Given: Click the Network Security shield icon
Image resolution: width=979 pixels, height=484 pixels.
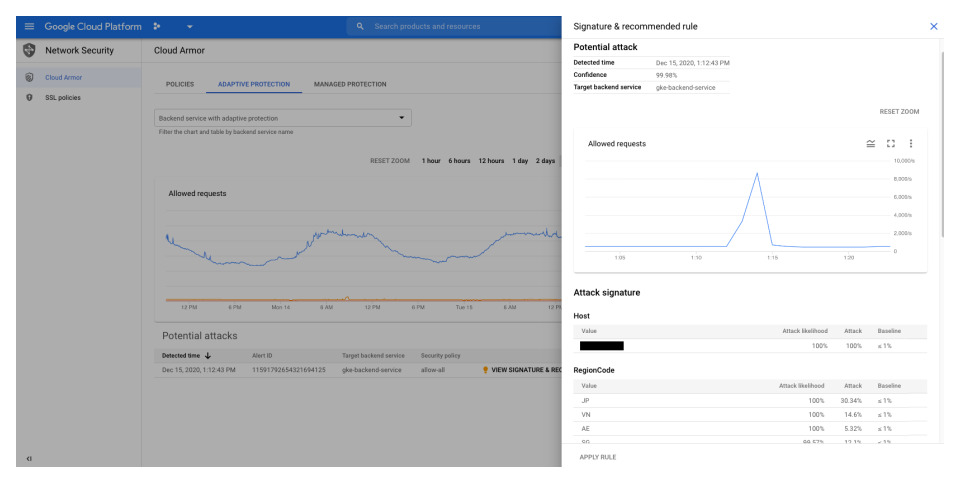Looking at the screenshot, I should [29, 50].
